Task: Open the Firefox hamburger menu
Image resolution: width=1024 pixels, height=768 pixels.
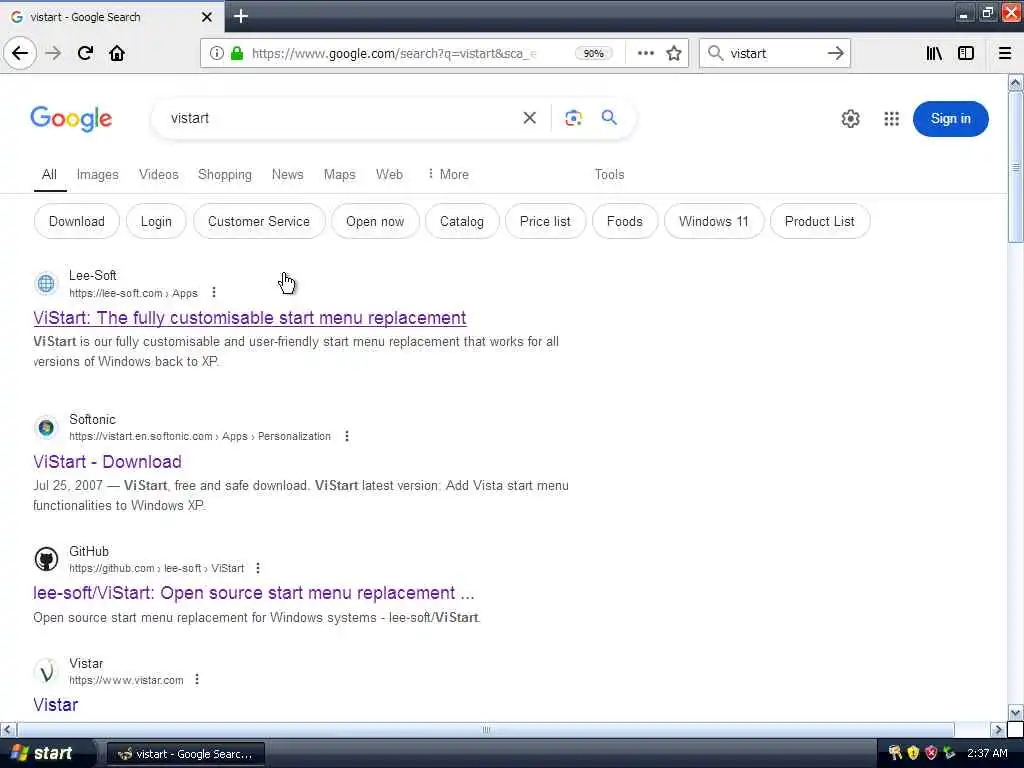Action: click(1005, 53)
